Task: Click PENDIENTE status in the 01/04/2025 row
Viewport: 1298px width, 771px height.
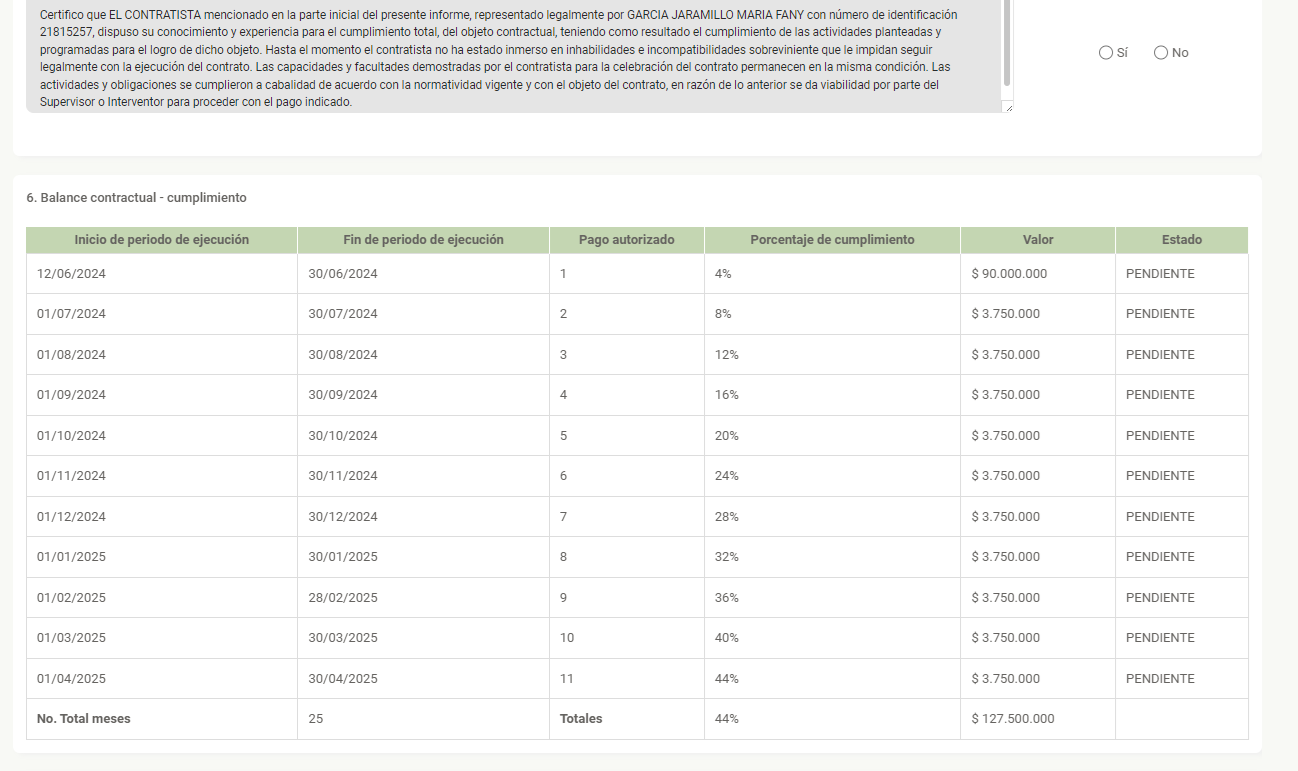Action: (x=1182, y=679)
